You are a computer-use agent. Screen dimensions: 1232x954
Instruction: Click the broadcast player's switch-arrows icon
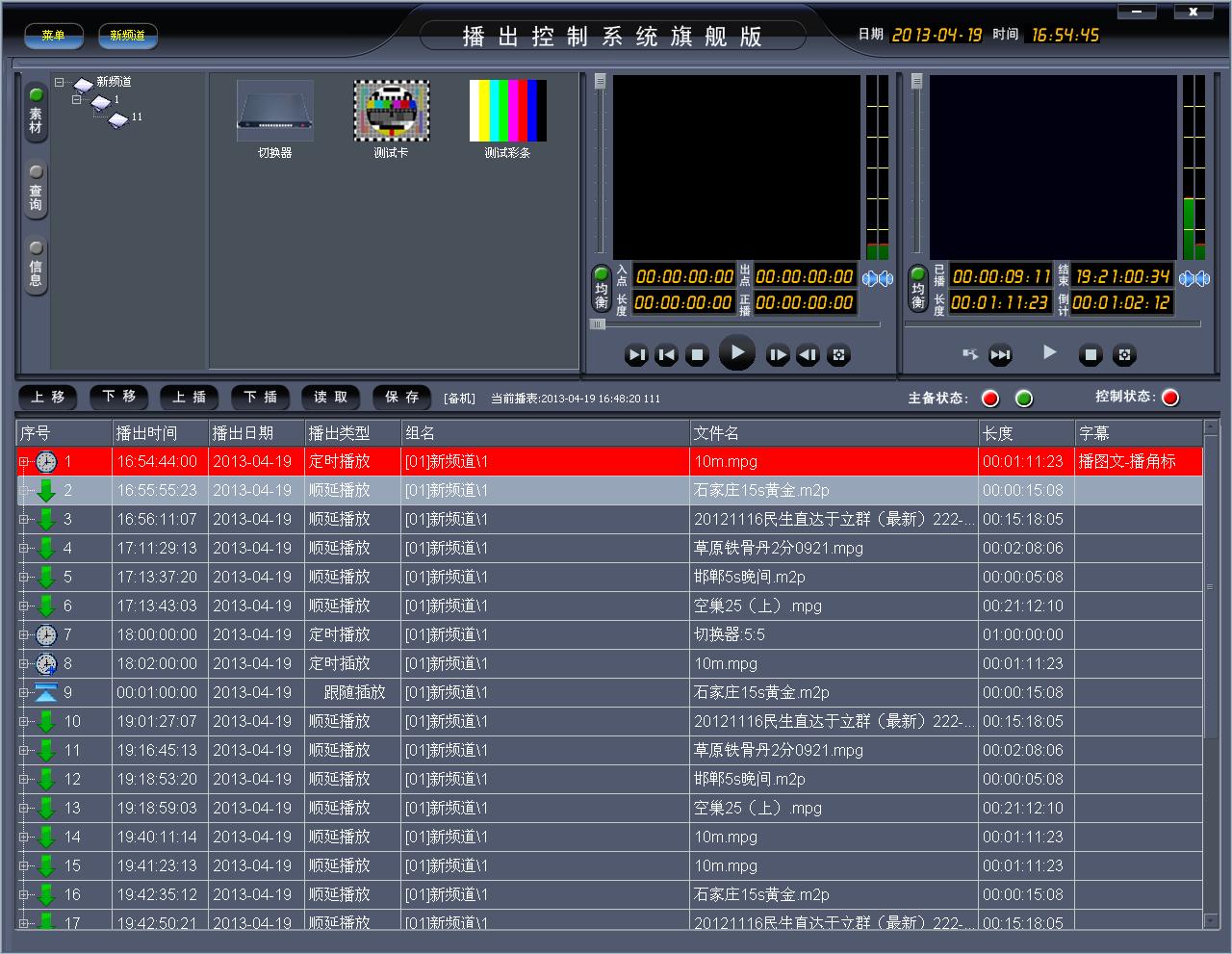(970, 354)
